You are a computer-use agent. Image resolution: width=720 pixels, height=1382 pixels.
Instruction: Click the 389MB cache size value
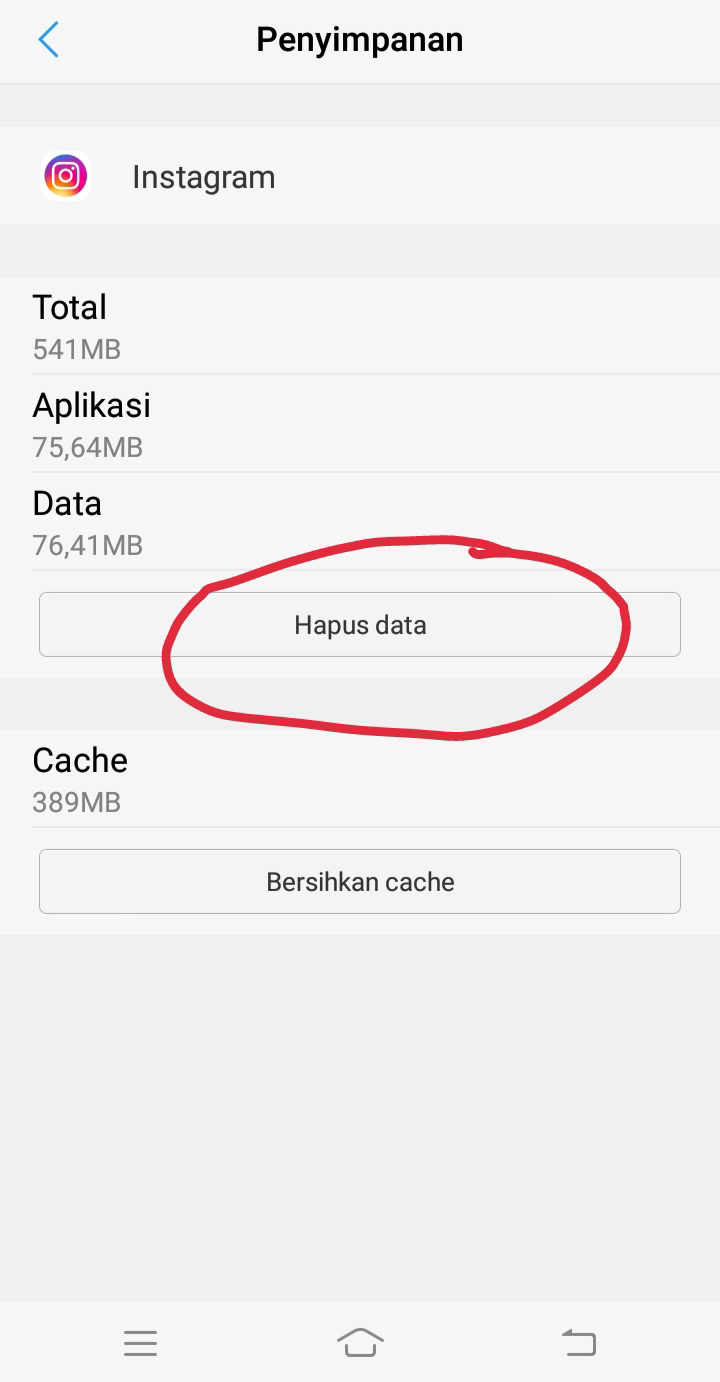click(x=76, y=802)
